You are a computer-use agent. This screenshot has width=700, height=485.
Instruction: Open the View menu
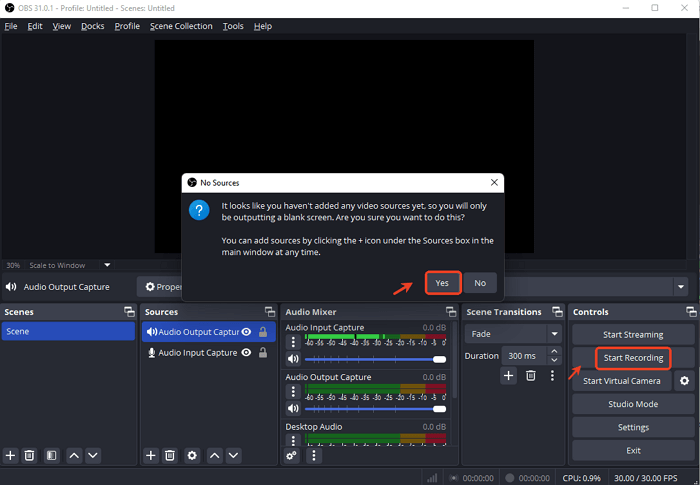point(62,26)
